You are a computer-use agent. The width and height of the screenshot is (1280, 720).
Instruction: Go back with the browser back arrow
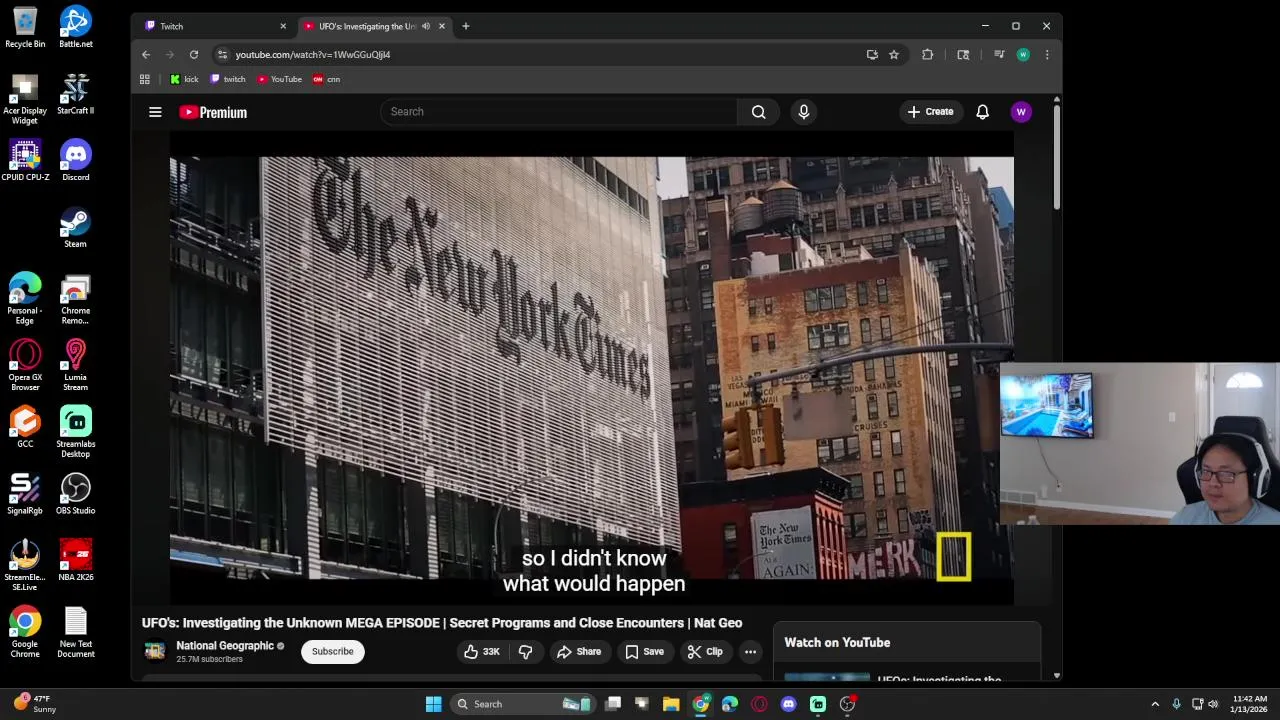[146, 55]
